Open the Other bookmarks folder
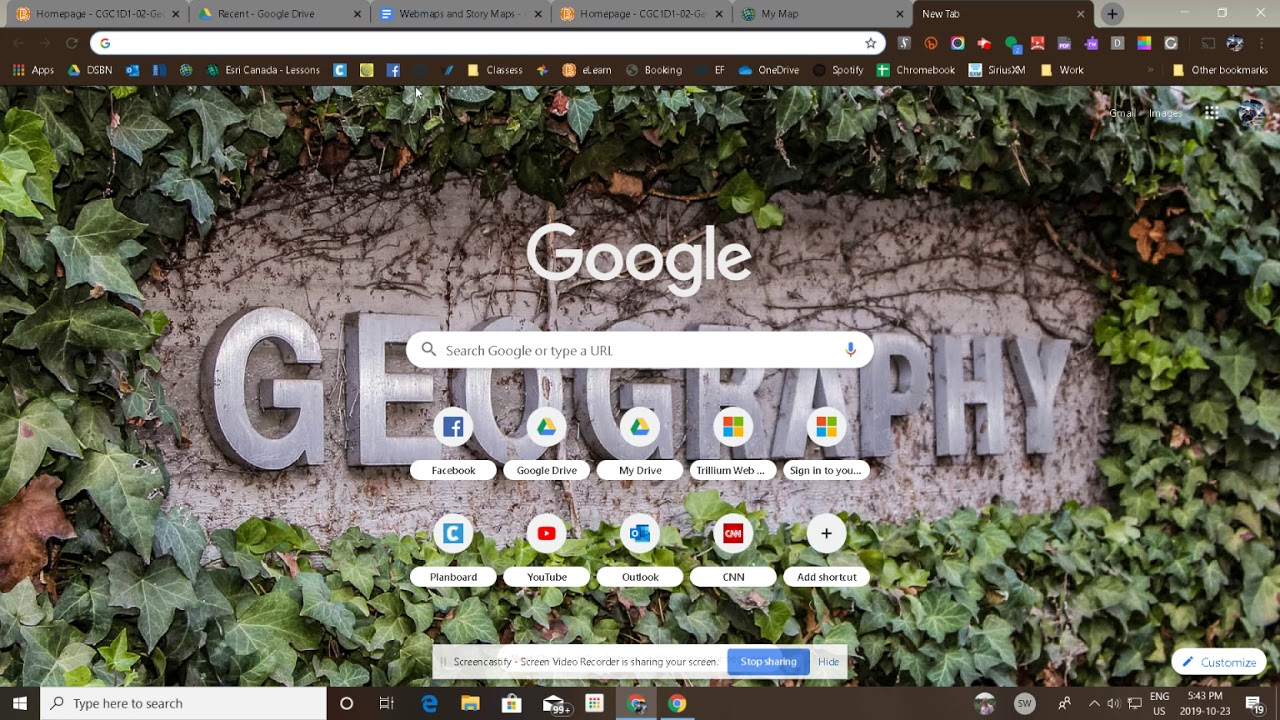The height and width of the screenshot is (720, 1280). click(1219, 70)
